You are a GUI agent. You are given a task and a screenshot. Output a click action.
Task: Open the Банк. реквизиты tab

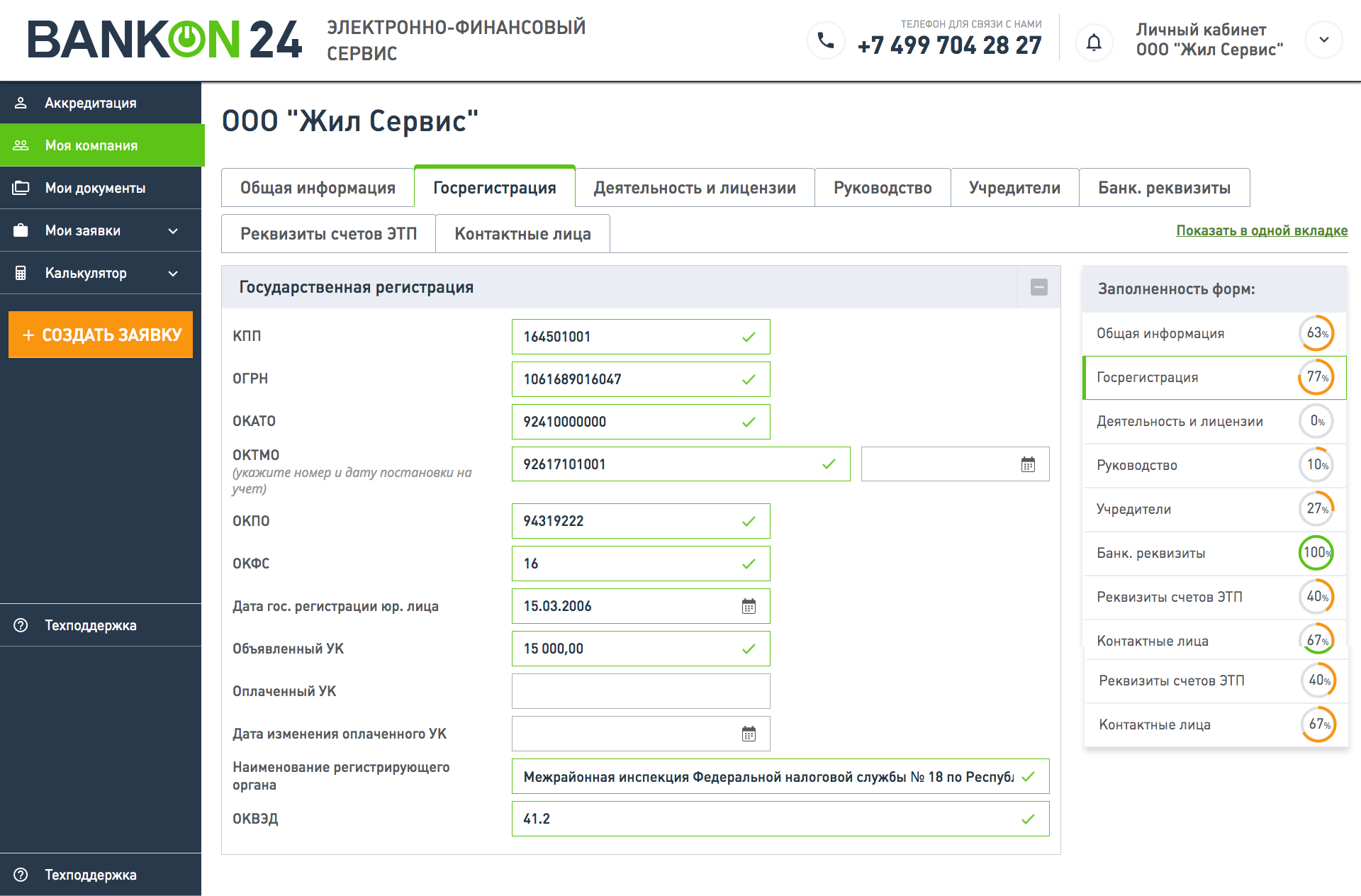(1163, 188)
